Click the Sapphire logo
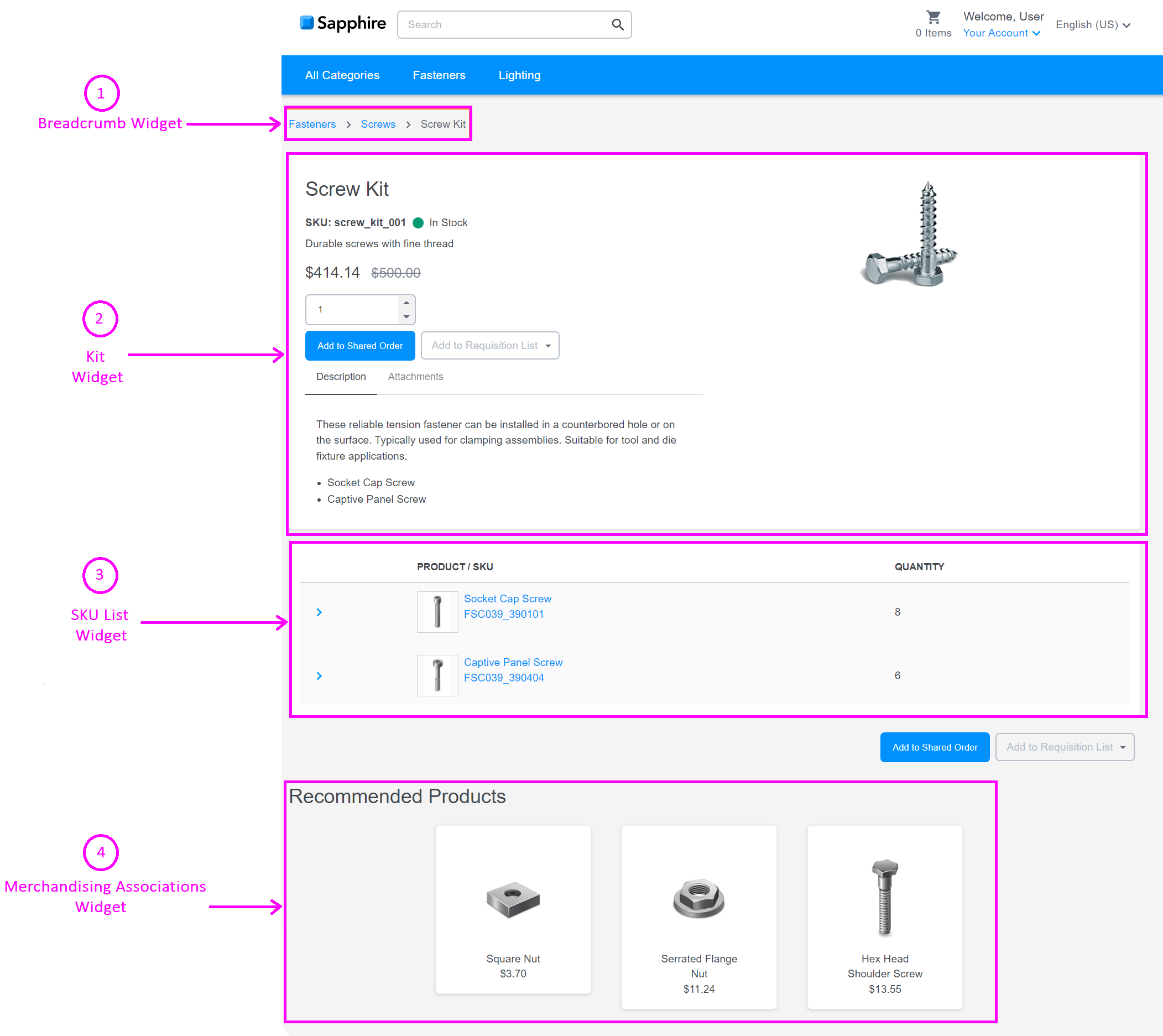Image resolution: width=1163 pixels, height=1036 pixels. pyautogui.click(x=342, y=23)
